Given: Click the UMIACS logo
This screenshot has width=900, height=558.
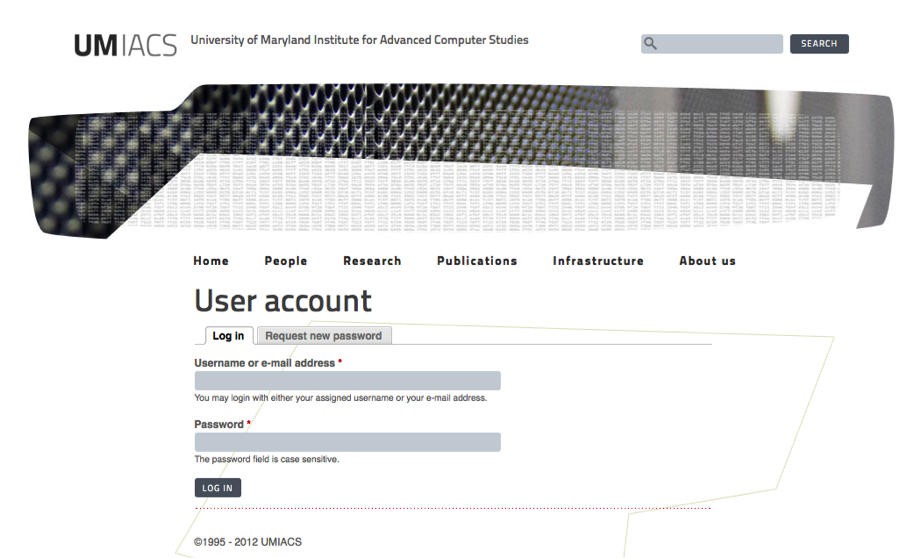Looking at the screenshot, I should 125,45.
